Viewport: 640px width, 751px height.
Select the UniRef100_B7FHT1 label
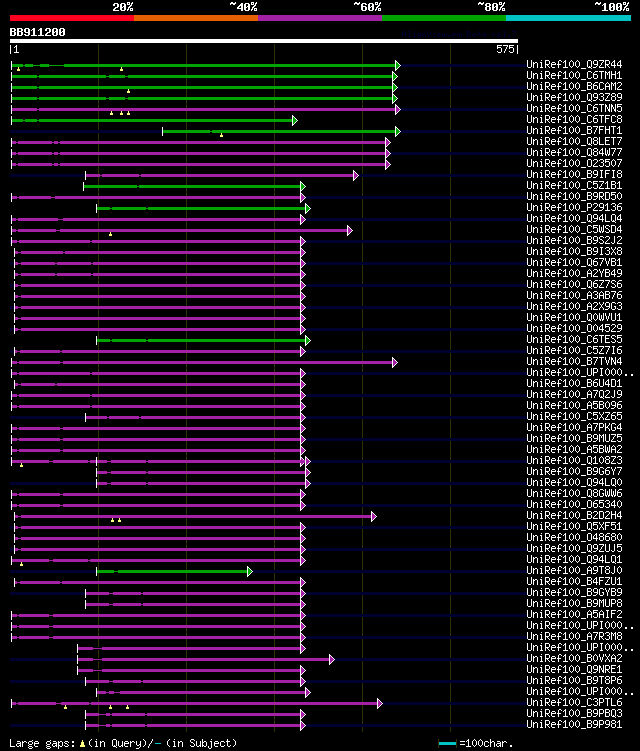coord(574,130)
